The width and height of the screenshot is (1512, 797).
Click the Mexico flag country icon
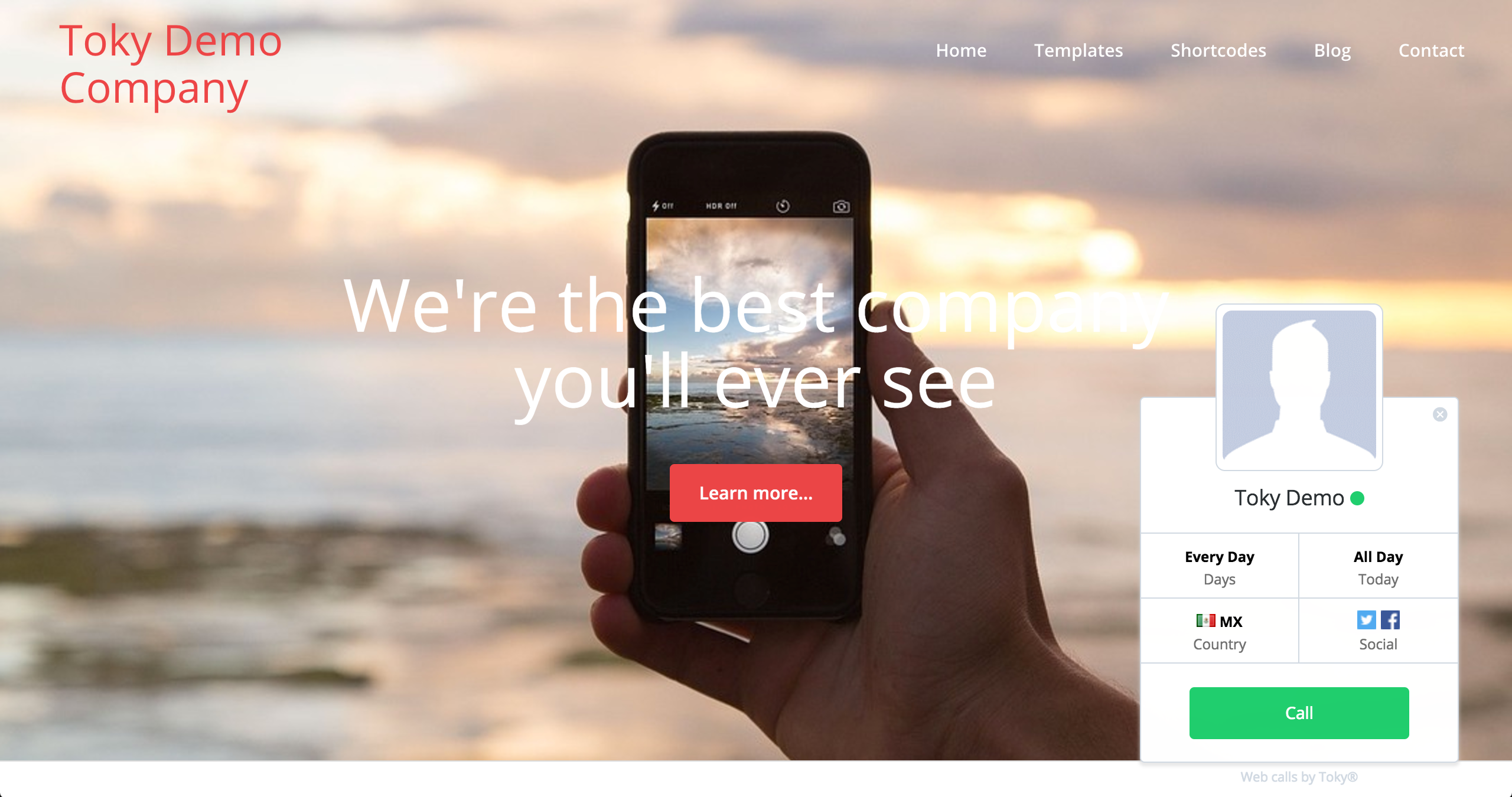(x=1206, y=622)
